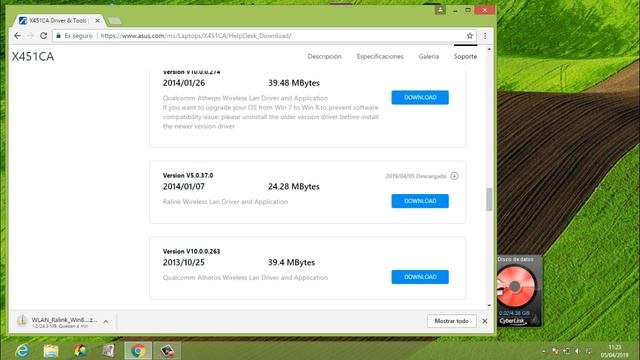
Task: Go back to the previous page
Action: tap(17, 36)
